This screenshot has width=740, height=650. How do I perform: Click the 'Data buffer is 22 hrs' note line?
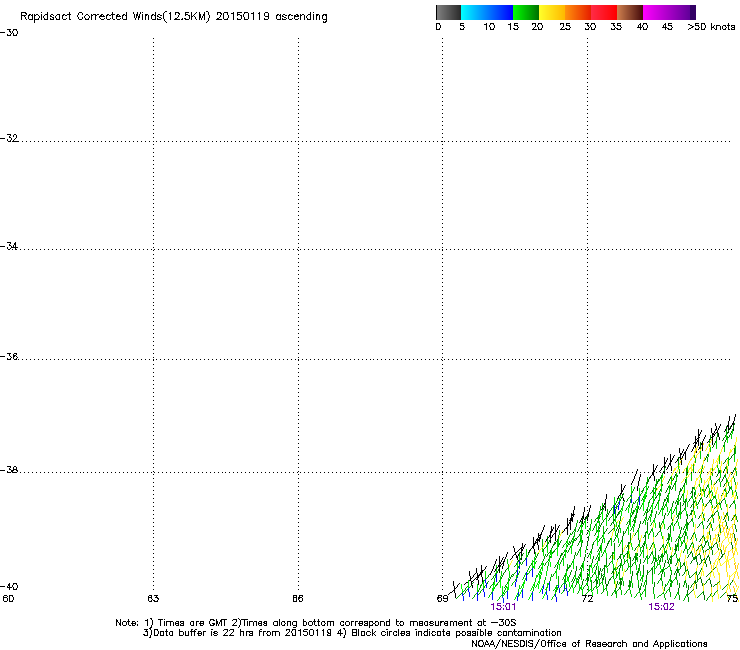pos(352,633)
